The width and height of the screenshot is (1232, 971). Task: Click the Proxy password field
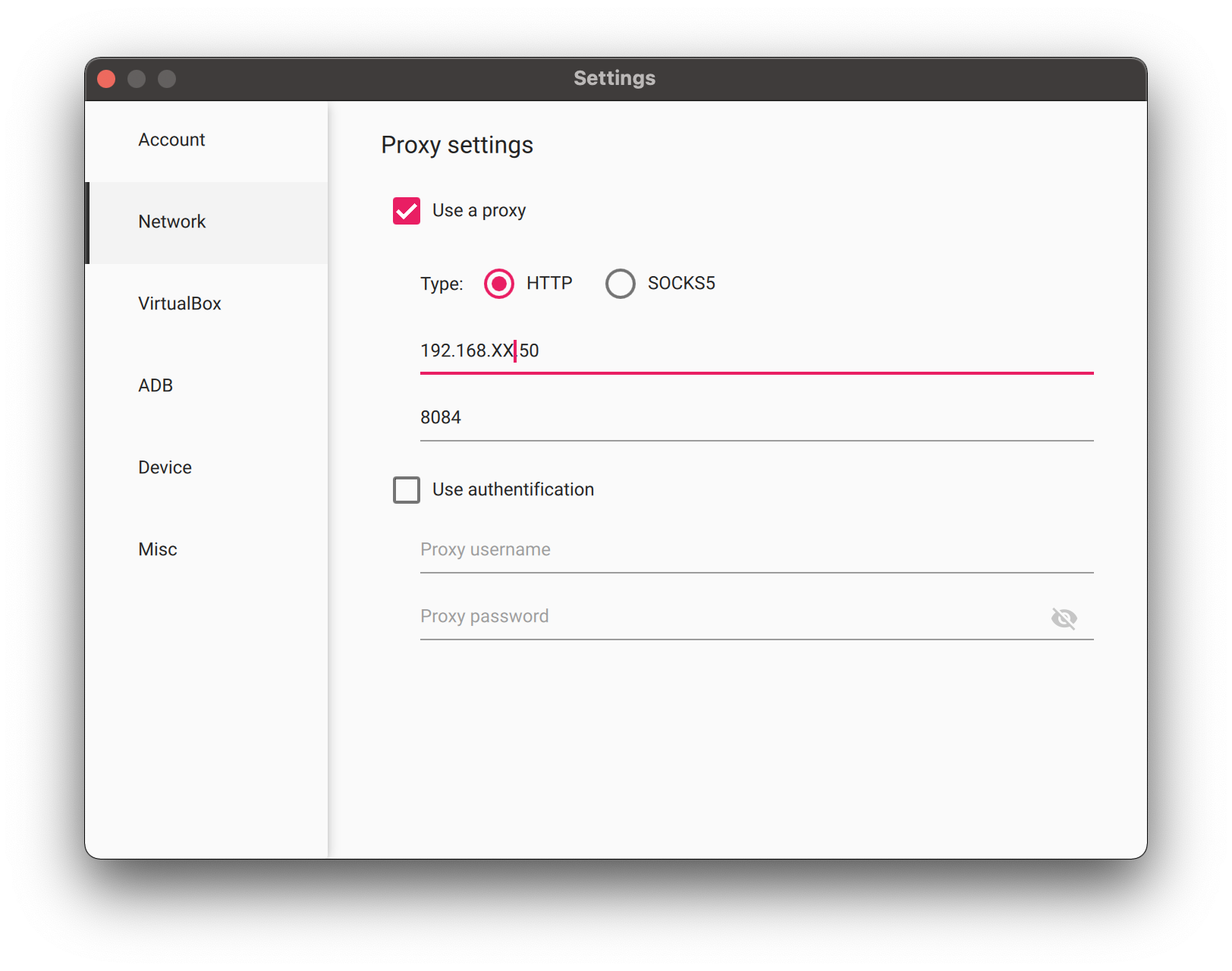683,616
